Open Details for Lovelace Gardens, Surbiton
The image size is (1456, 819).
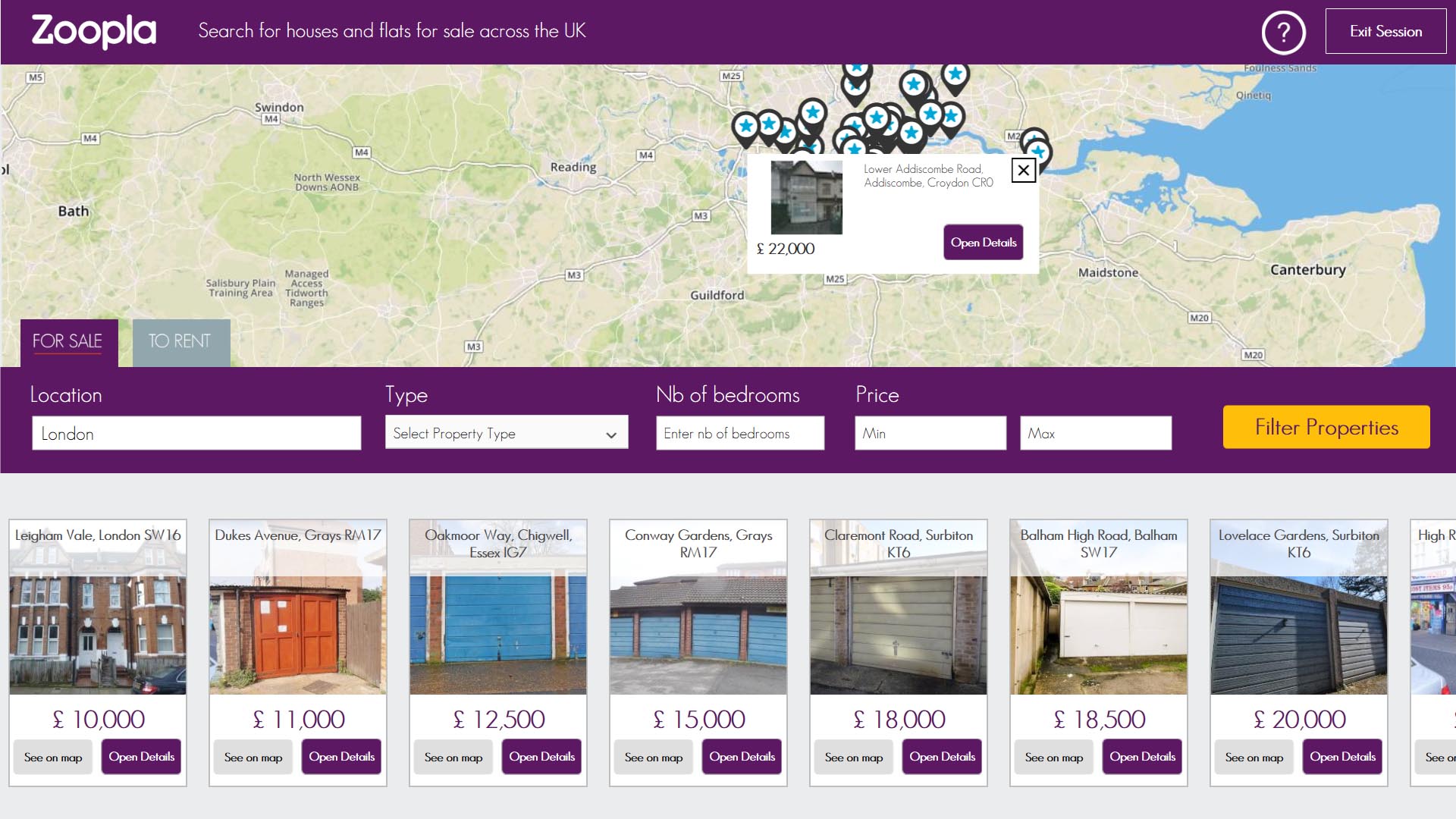pyautogui.click(x=1342, y=757)
